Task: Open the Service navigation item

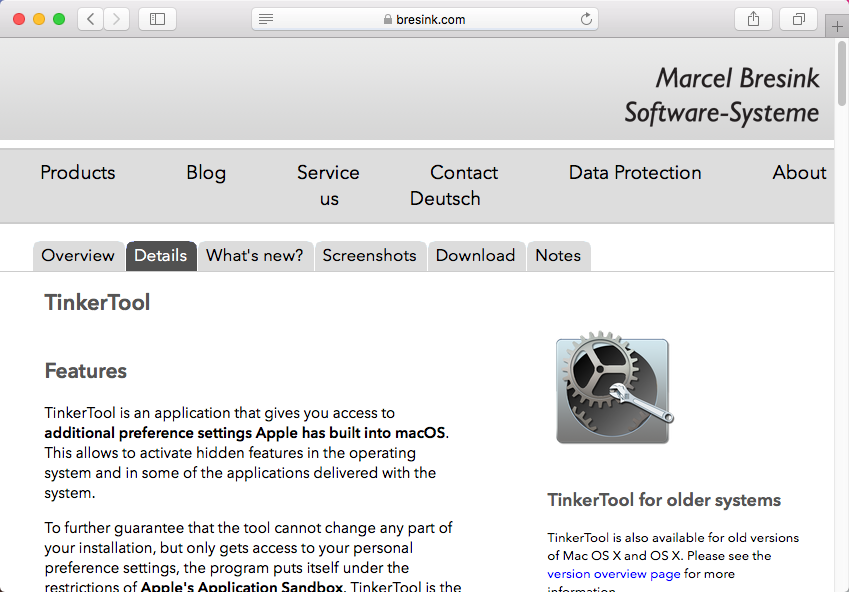Action: [328, 172]
